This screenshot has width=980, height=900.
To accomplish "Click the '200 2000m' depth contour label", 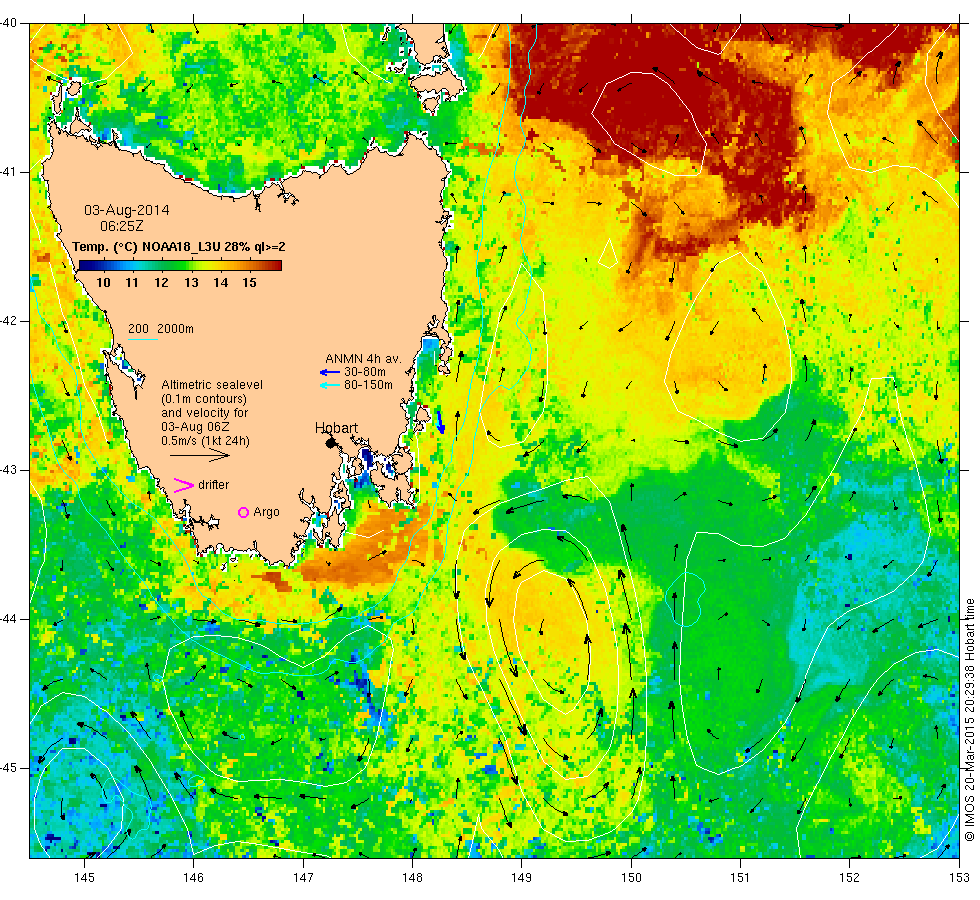I will tap(161, 329).
